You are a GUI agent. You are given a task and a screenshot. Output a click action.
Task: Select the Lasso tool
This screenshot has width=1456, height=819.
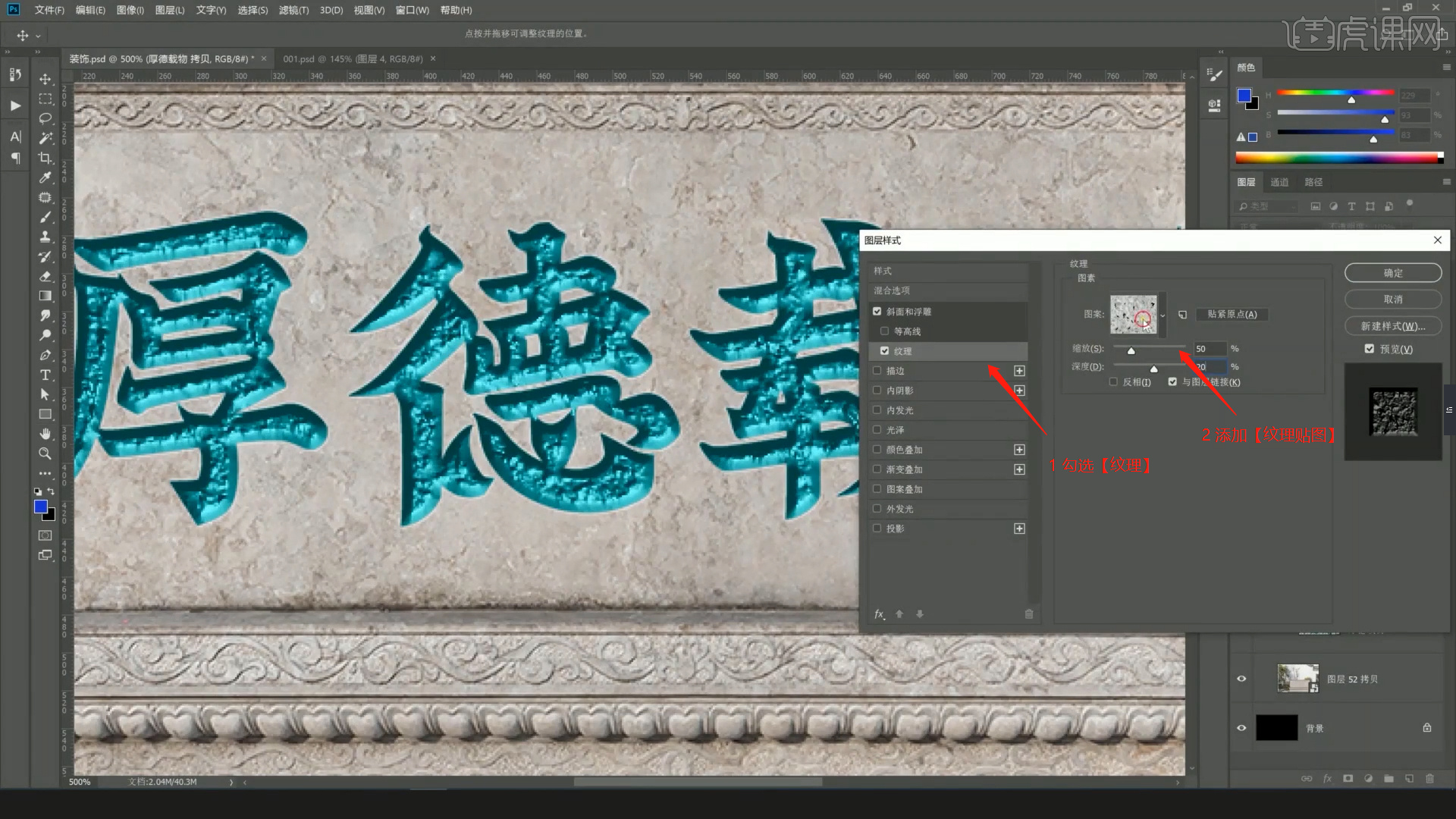45,118
